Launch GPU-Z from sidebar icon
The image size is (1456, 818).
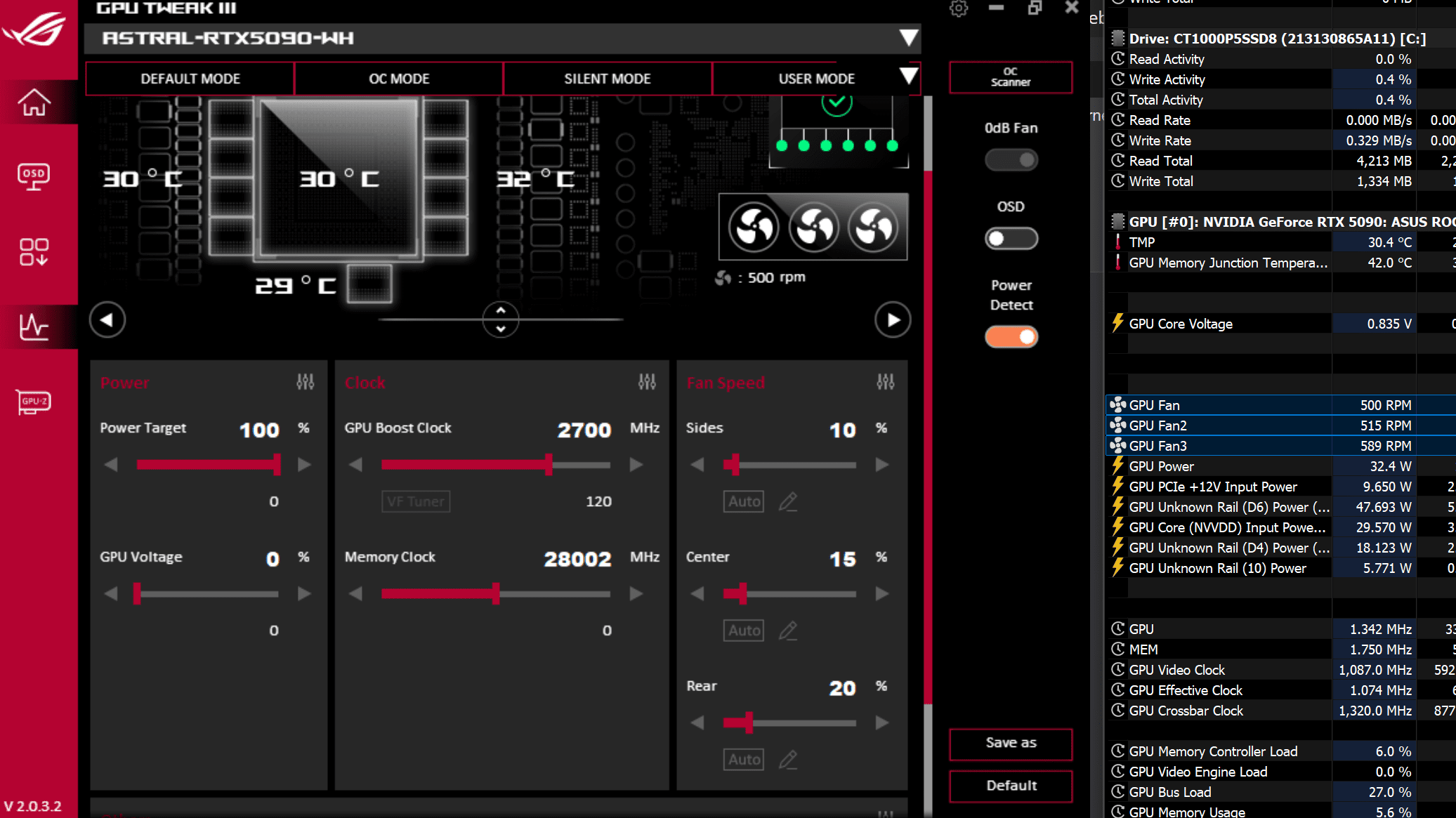coord(34,402)
